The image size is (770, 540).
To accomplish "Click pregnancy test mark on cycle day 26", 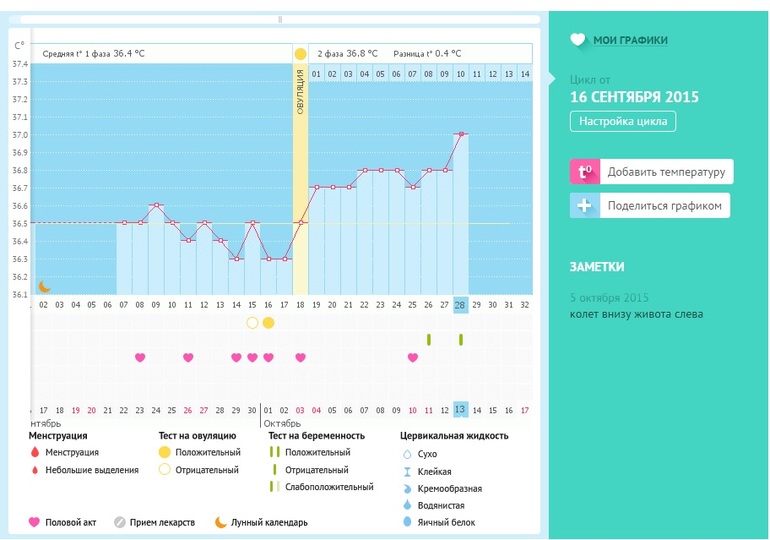I will point(429,340).
